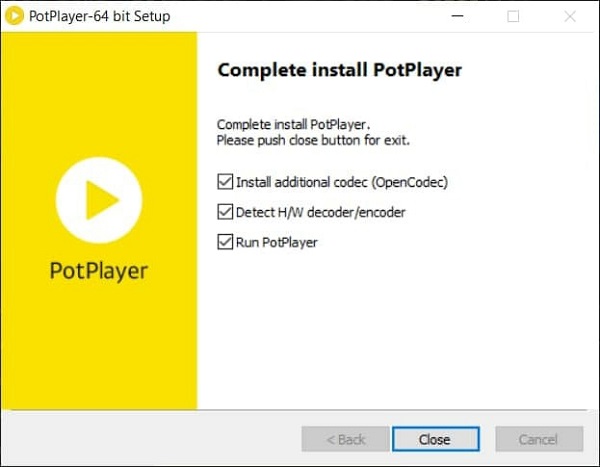Screen dimensions: 600x467
Task: Click the PotPlayer wordmark under the logo
Action: 99,271
